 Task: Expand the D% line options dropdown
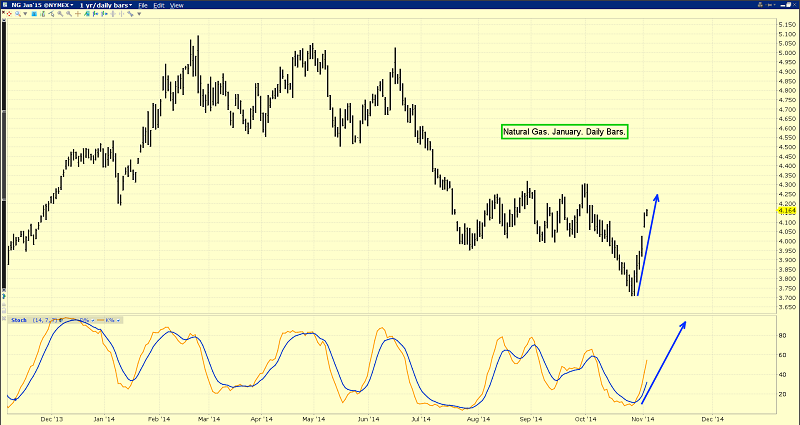pos(95,320)
